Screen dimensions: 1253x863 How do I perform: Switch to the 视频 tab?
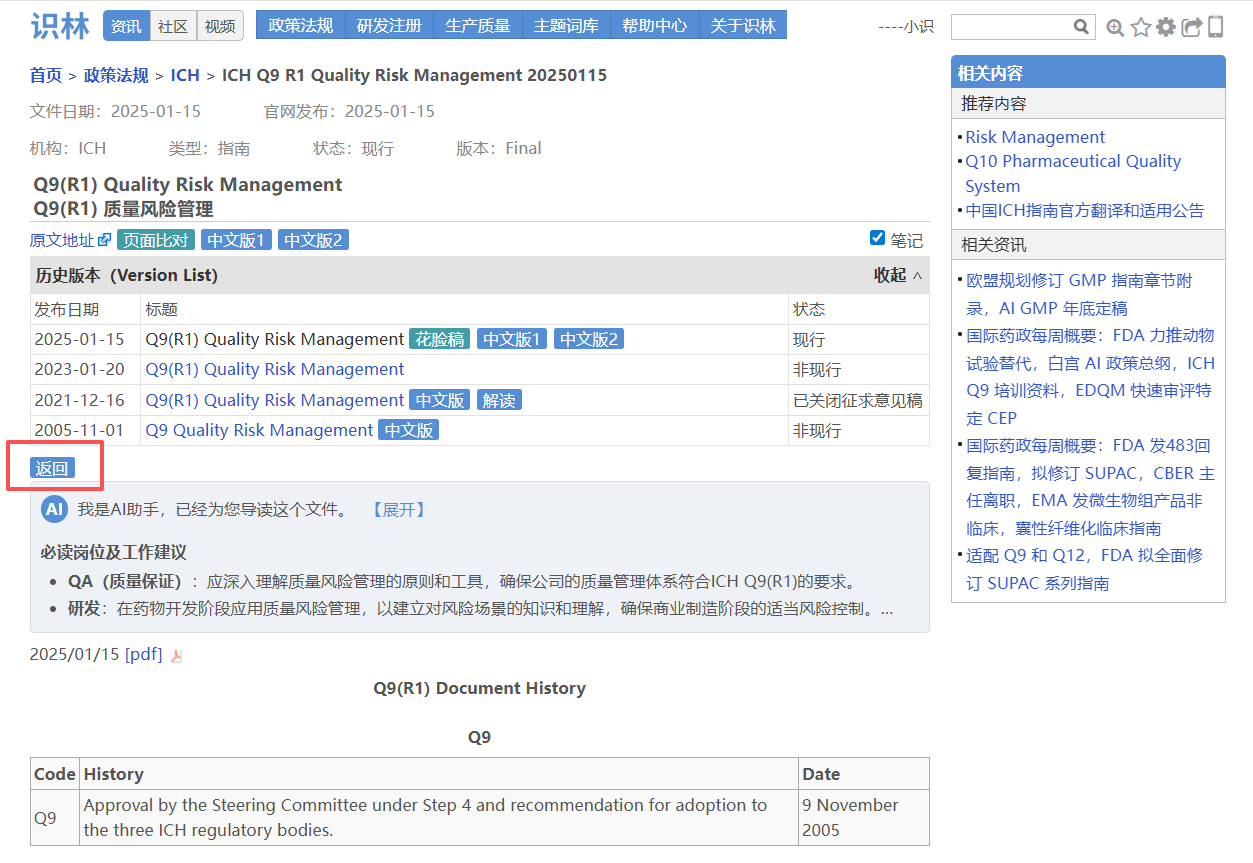point(220,27)
